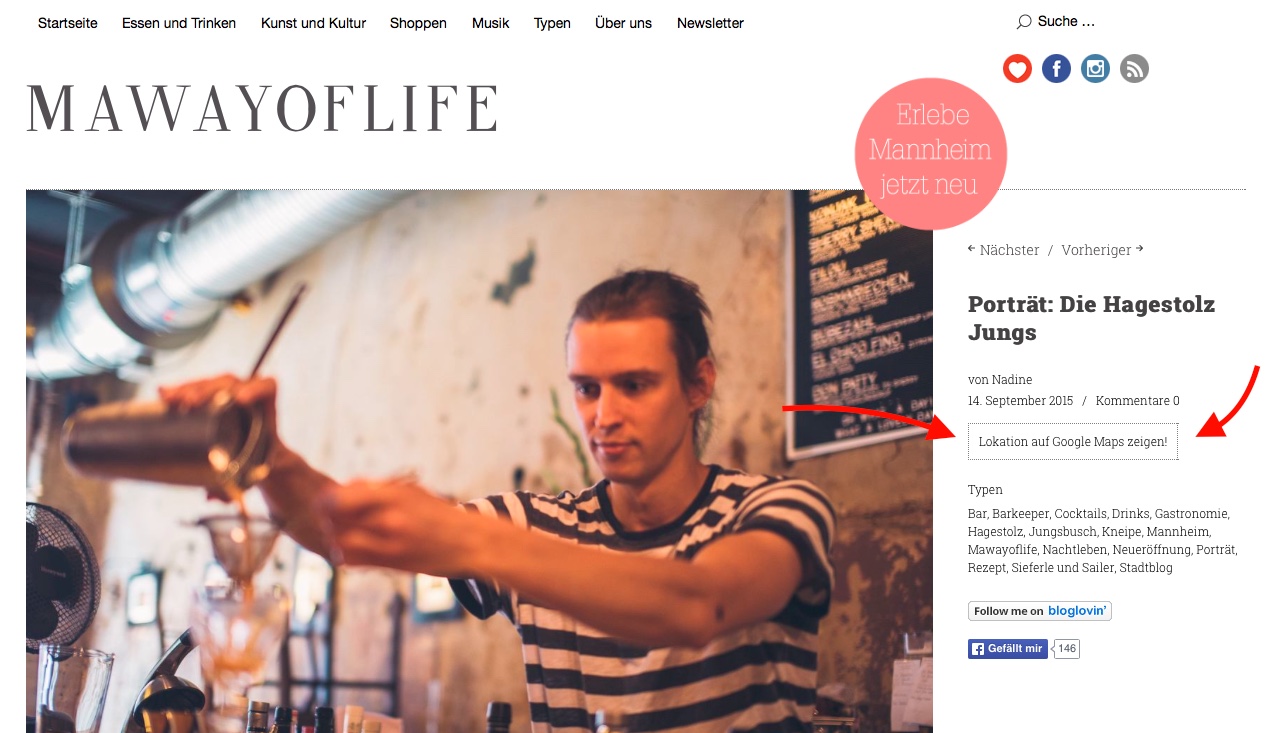The image size is (1276, 733).
Task: Click the red heart Bloglovin icon
Action: click(x=1017, y=69)
